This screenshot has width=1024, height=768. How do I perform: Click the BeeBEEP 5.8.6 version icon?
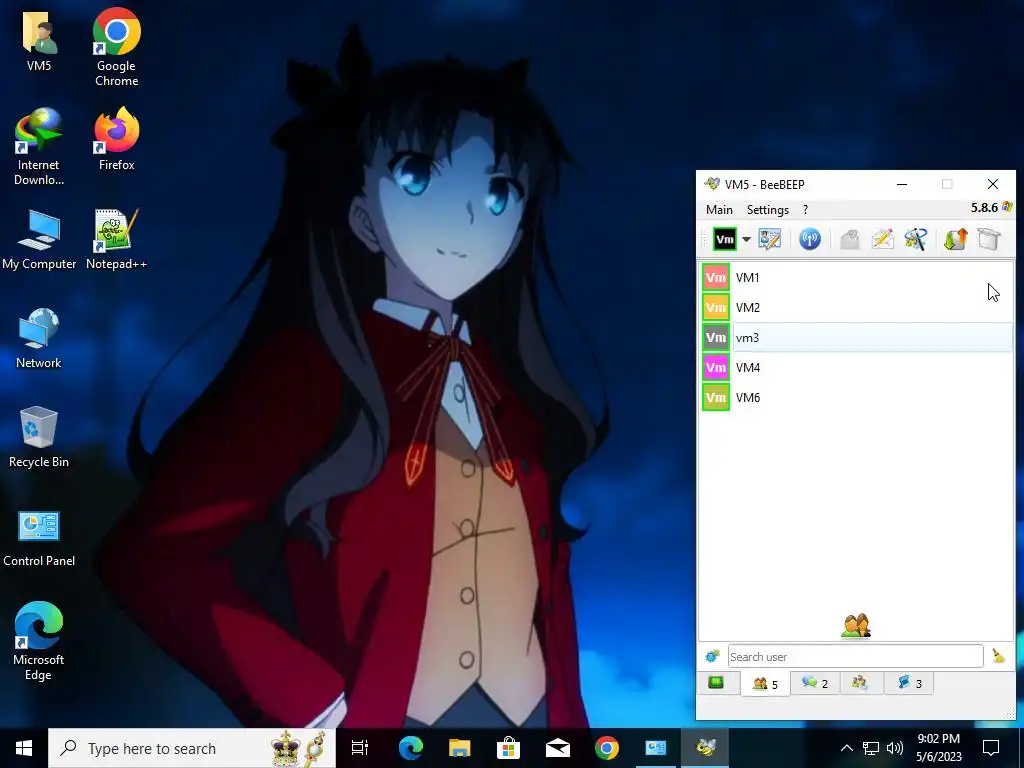[x=1007, y=207]
